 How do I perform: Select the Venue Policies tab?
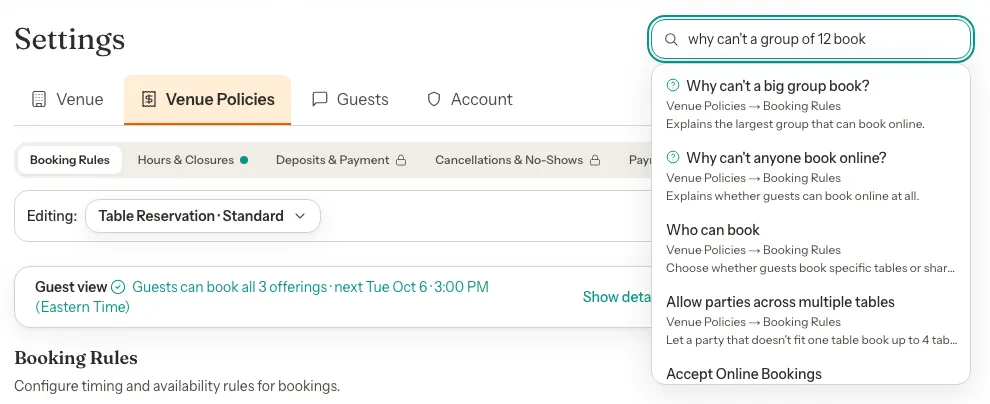pyautogui.click(x=208, y=100)
